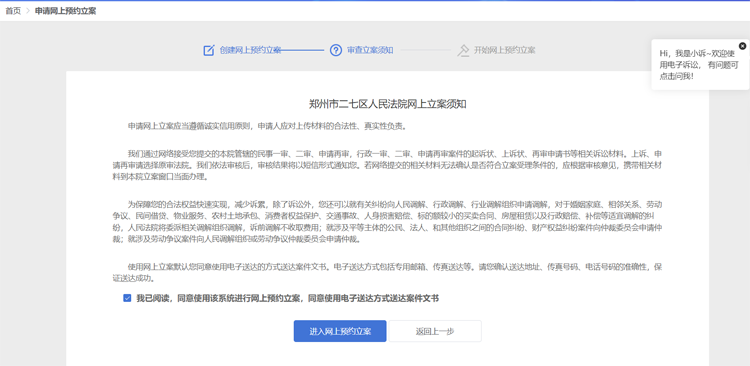Viewport: 750px width, 366px height.
Task: Click the 首页 breadcrumb link
Action: [x=13, y=11]
